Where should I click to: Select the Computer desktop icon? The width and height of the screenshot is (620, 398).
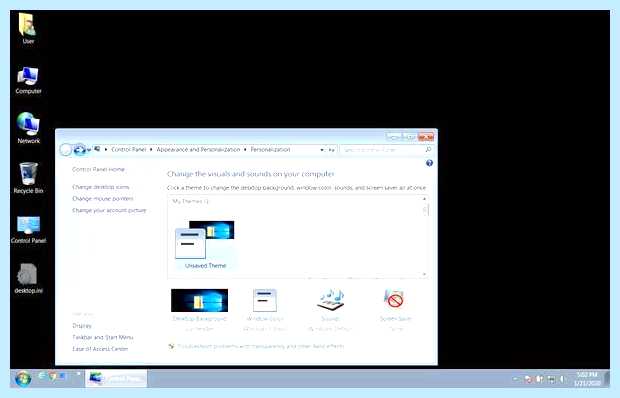[x=28, y=80]
